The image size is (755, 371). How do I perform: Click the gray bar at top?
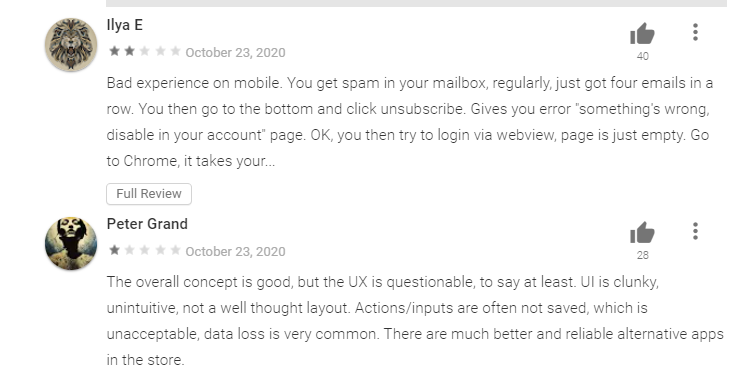[x=416, y=3]
